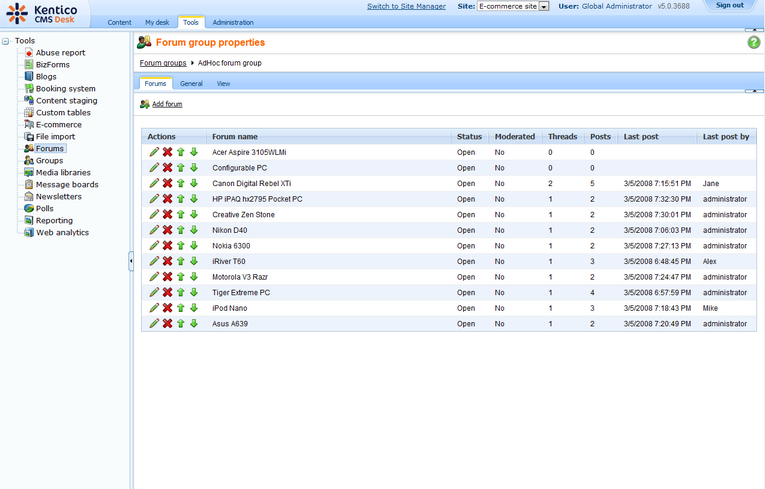Switch to the My desk tab
Image resolution: width=765 pixels, height=489 pixels.
157,22
